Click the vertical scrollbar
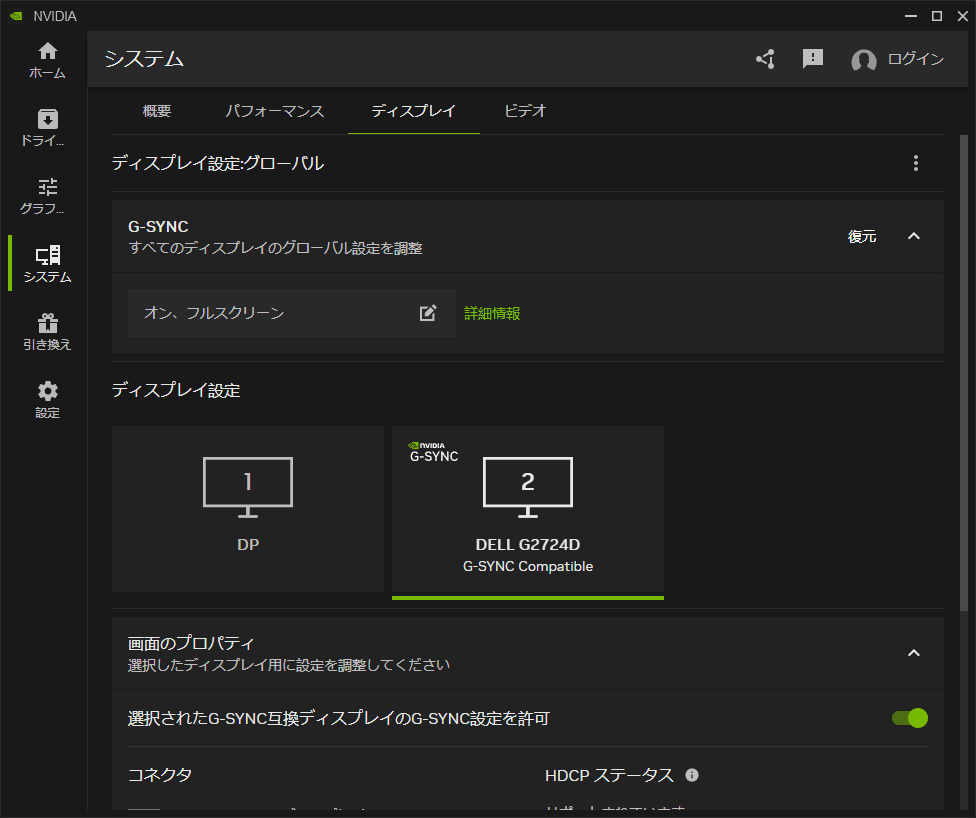Image resolution: width=976 pixels, height=818 pixels. point(964,374)
